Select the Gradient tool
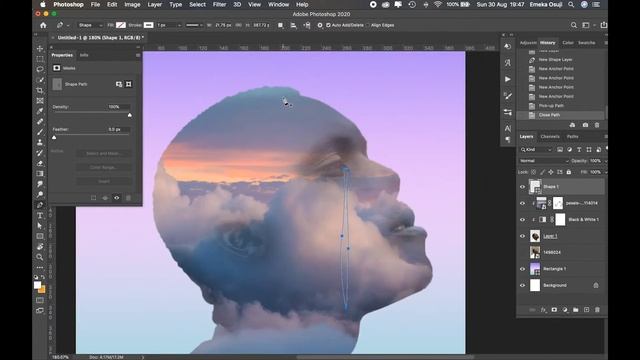 [x=40, y=174]
